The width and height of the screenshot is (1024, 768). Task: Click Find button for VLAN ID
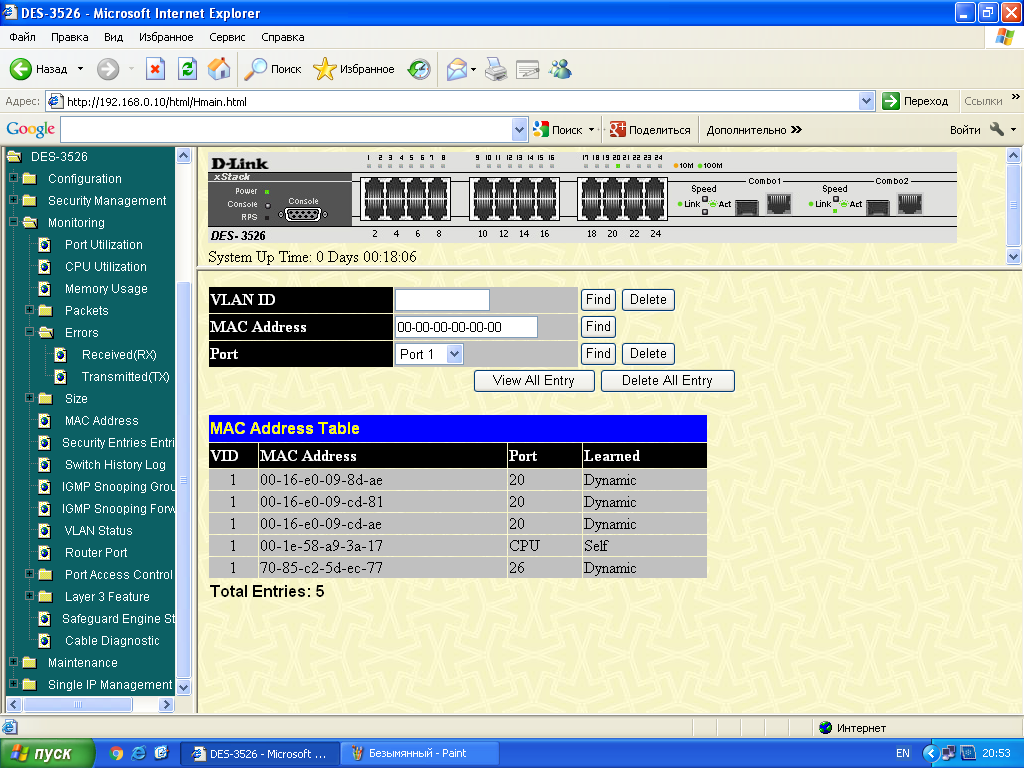[598, 300]
